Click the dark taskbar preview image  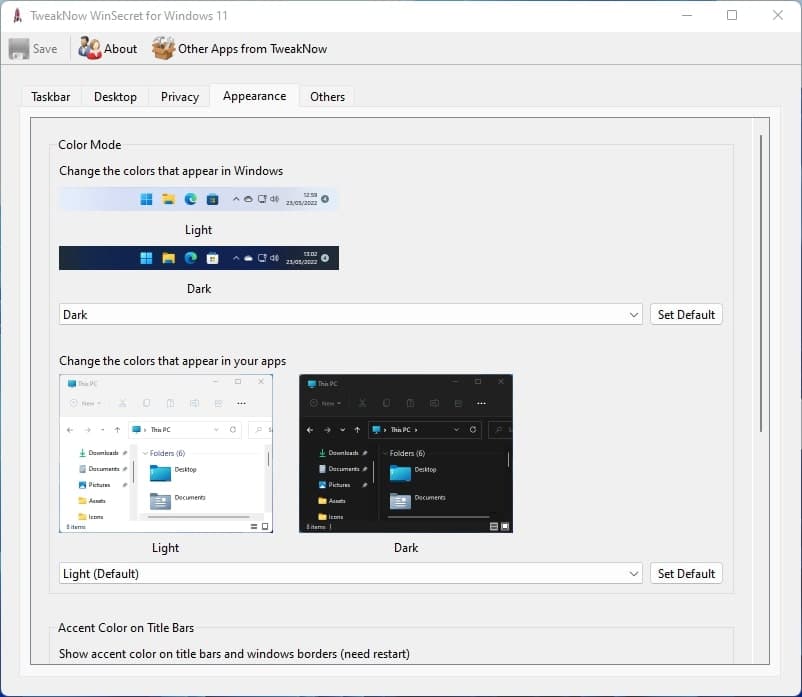199,258
